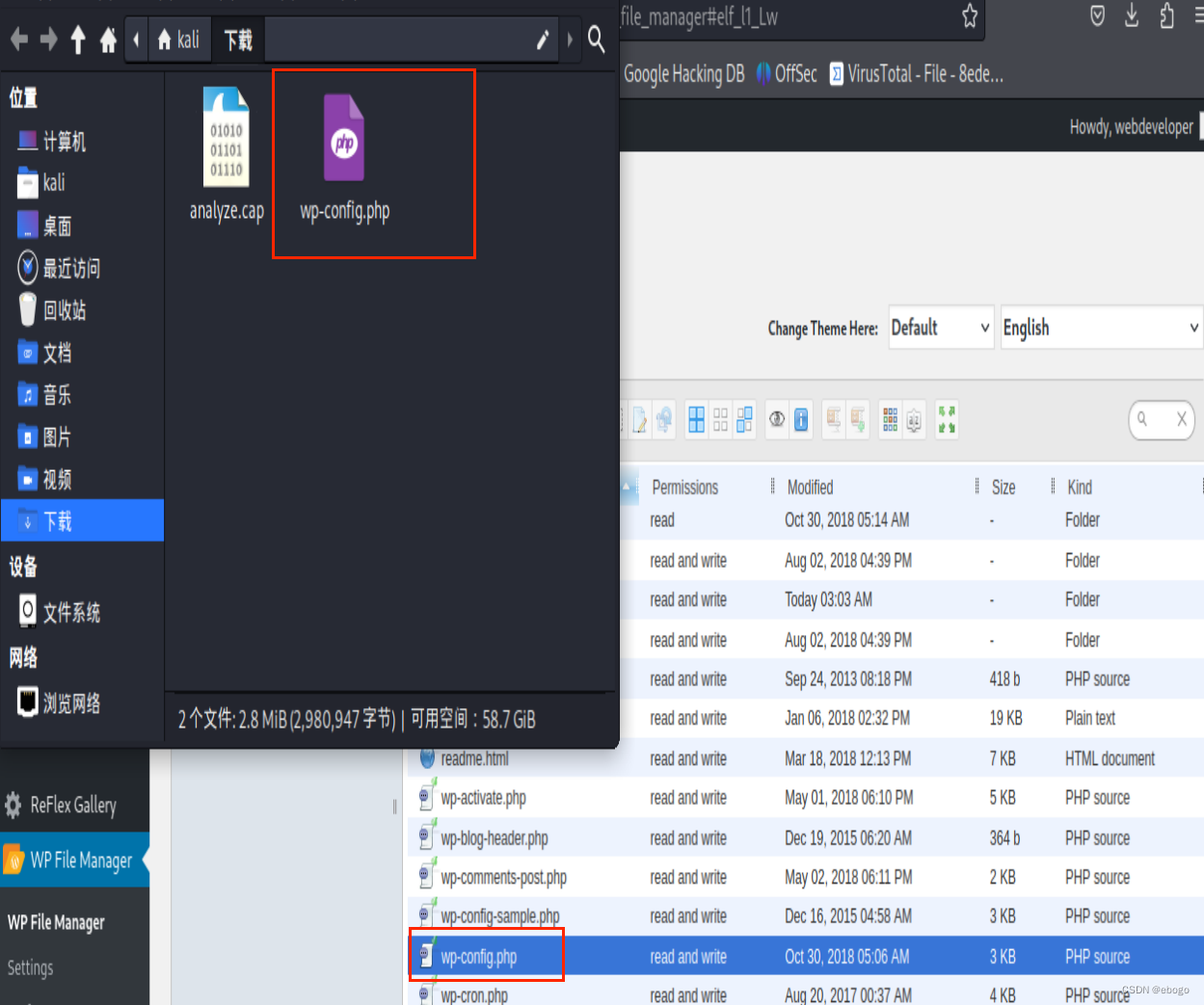Open the browser Pocket icon
Image resolution: width=1204 pixels, height=1005 pixels.
click(x=1097, y=15)
